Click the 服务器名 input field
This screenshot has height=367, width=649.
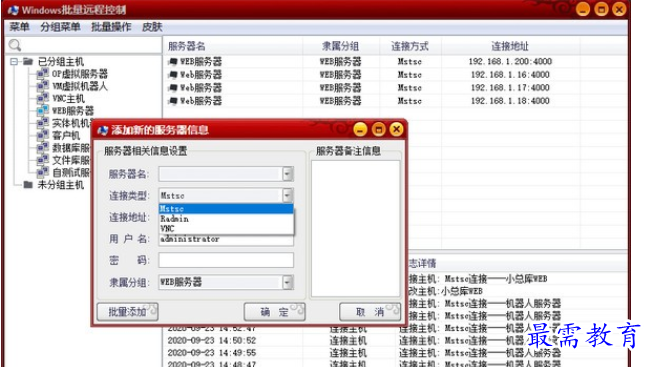221,174
